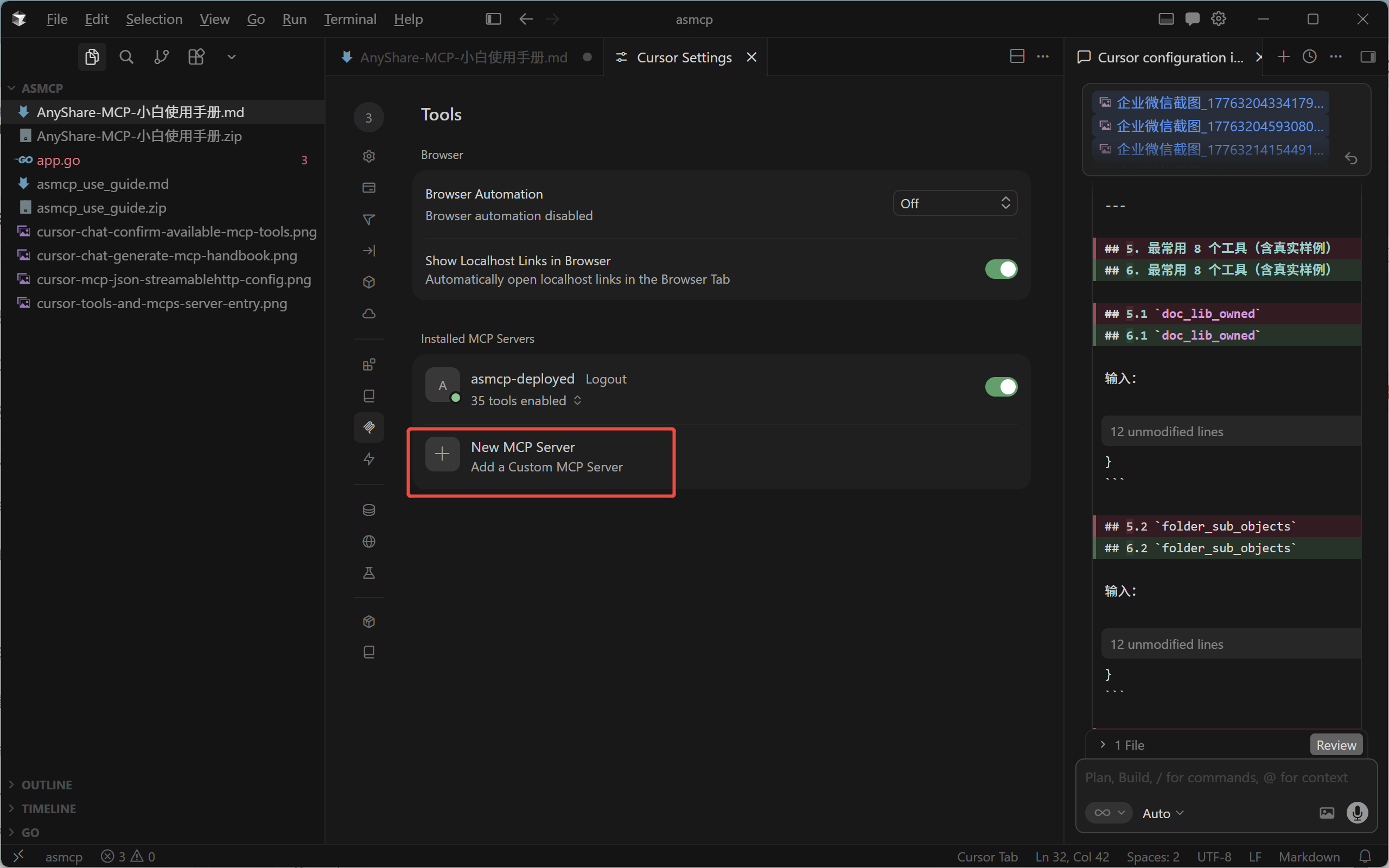Image resolution: width=1389 pixels, height=868 pixels.
Task: Open General settings gear in settings sidebar
Action: 369,156
